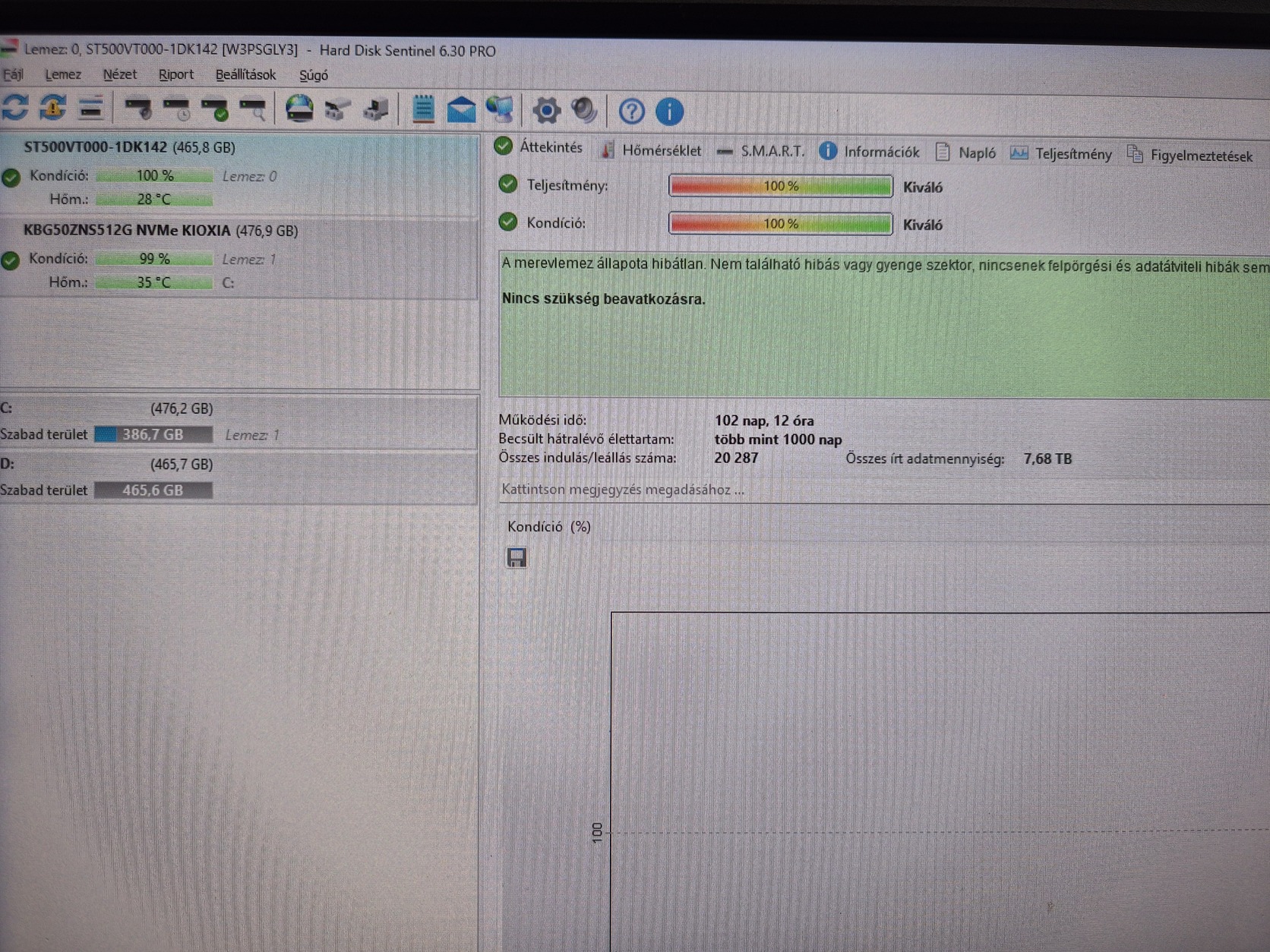
Task: Select the KBG50ZNS512G NVMe KIOXIA disk
Action: click(239, 258)
